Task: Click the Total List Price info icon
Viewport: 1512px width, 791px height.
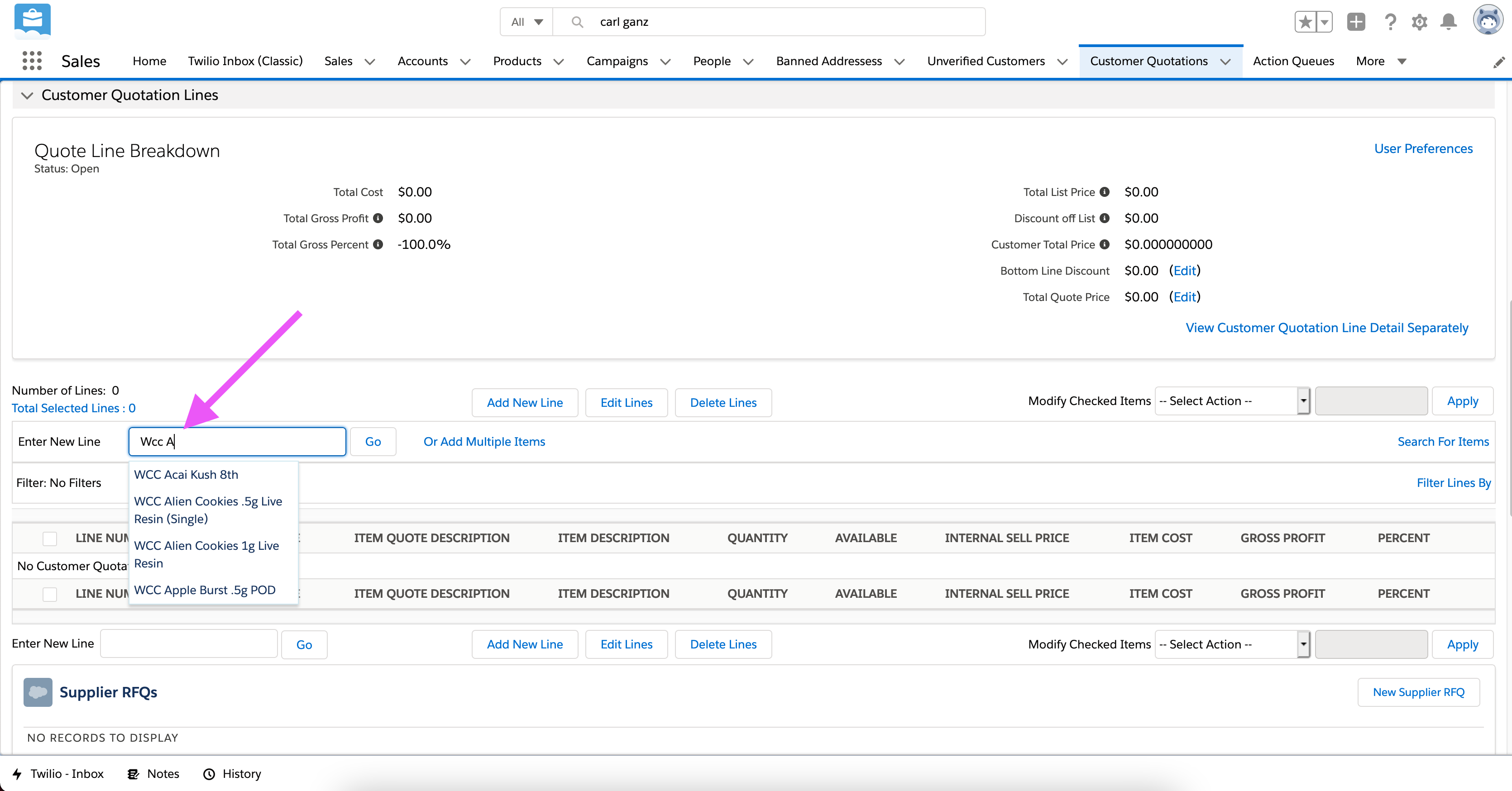Action: [1105, 192]
